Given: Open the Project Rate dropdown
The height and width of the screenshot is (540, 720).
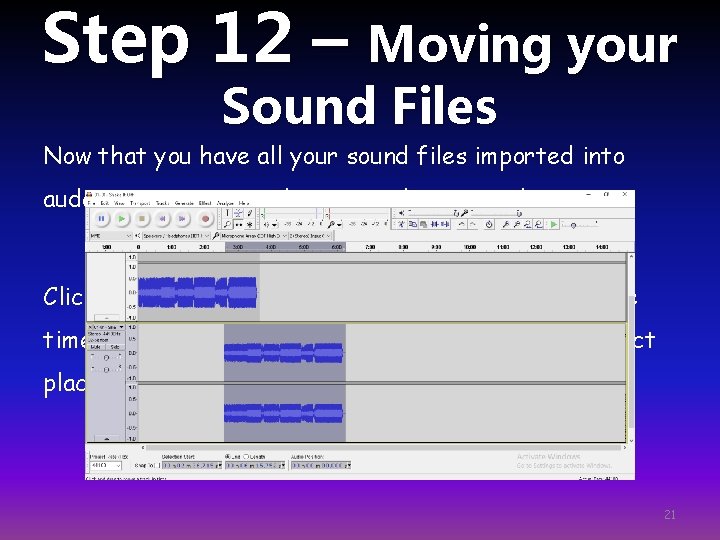Looking at the screenshot, I should click(106, 466).
